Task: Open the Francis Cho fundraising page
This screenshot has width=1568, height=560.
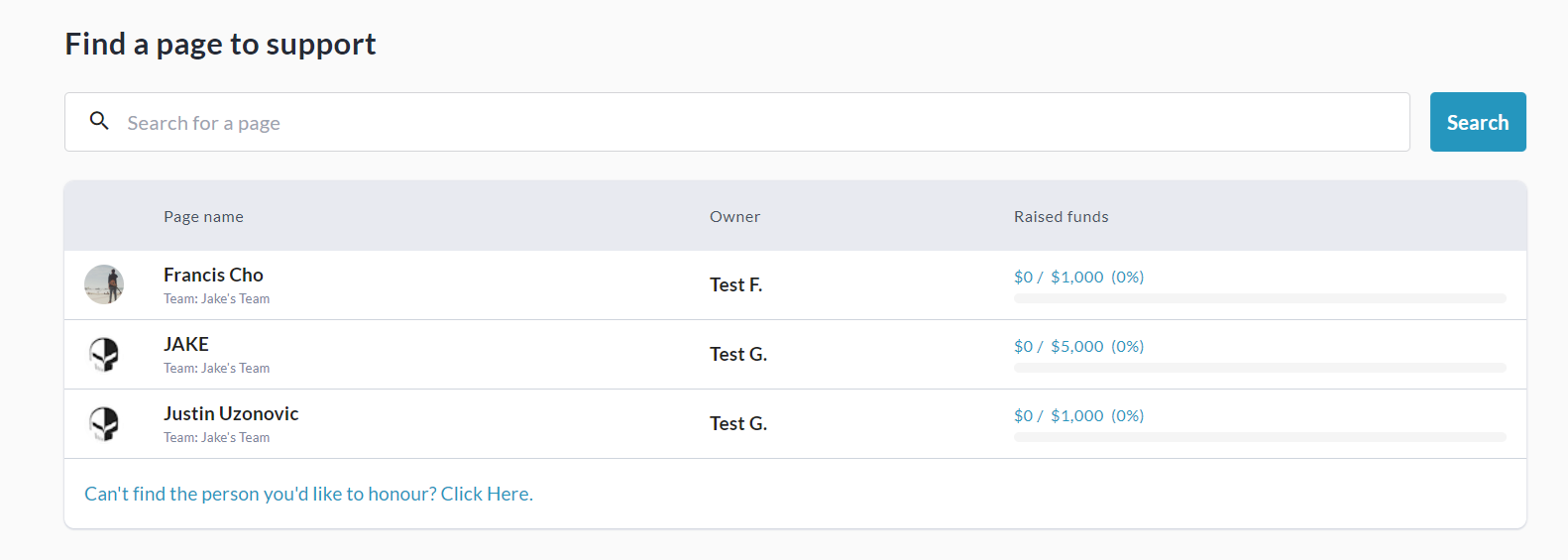Action: 213,276
